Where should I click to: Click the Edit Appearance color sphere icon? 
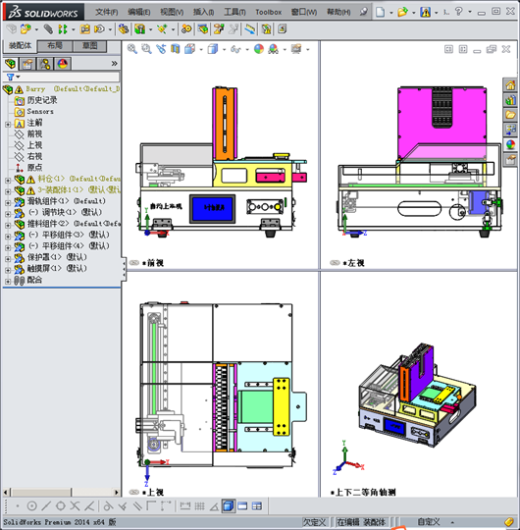click(x=259, y=49)
